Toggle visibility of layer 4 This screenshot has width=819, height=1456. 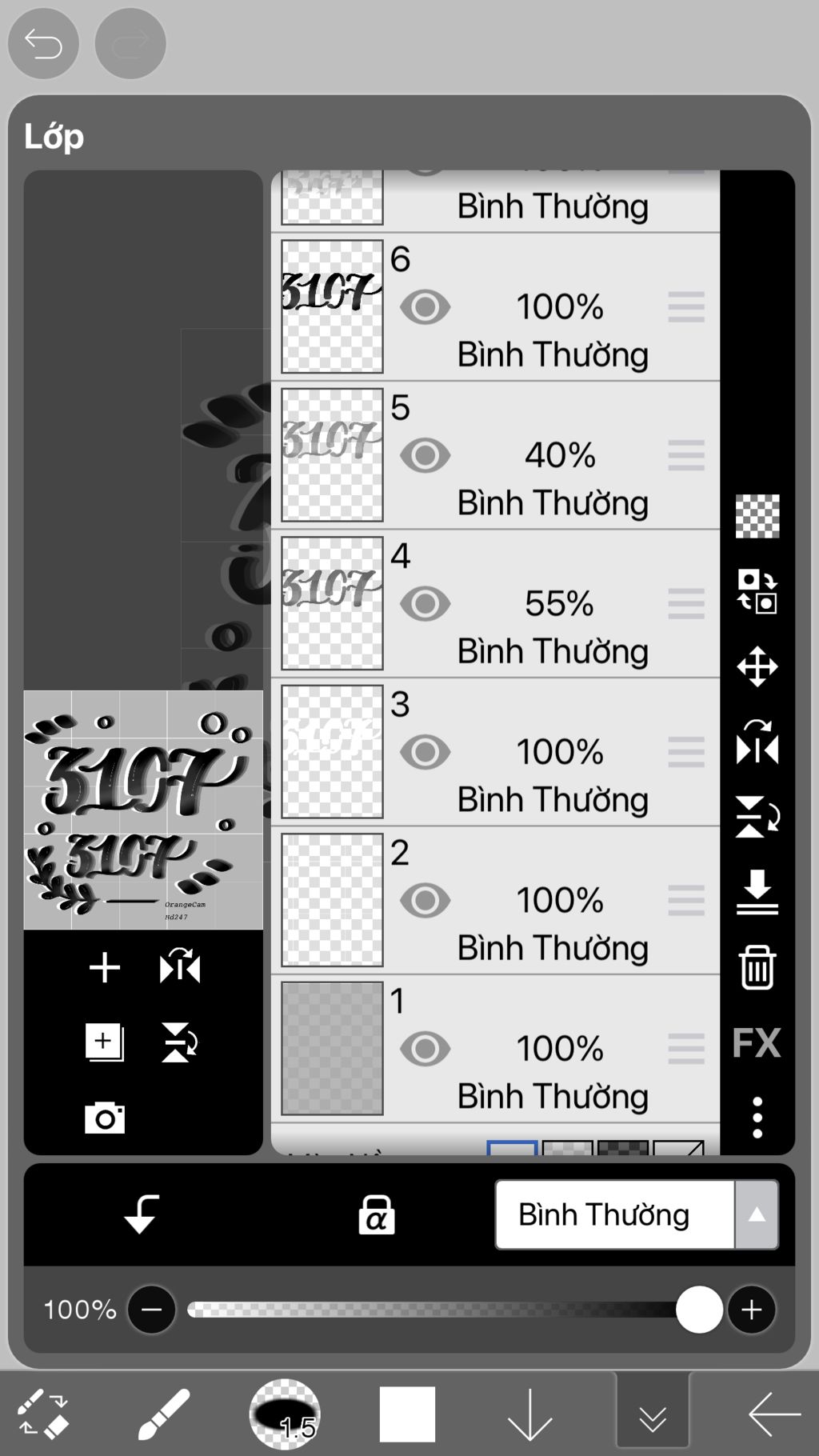click(x=425, y=604)
